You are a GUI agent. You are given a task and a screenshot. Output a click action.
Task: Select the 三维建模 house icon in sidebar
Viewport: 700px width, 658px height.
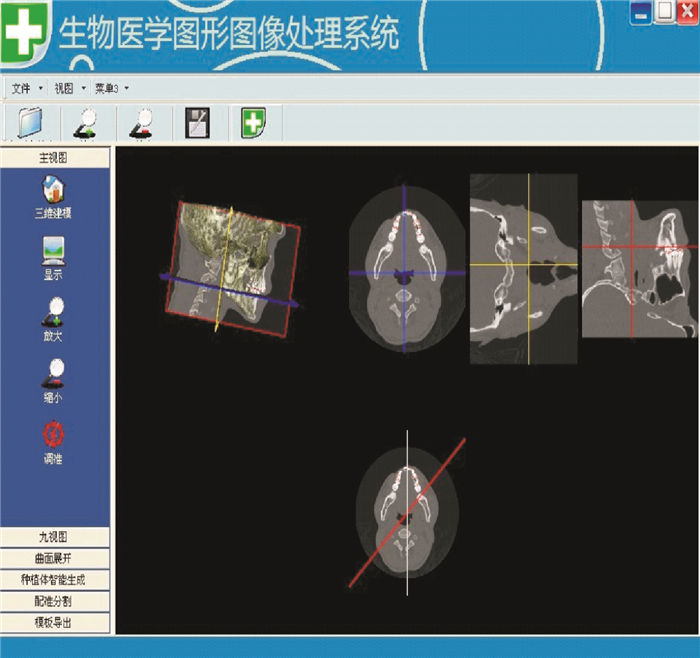(53, 188)
